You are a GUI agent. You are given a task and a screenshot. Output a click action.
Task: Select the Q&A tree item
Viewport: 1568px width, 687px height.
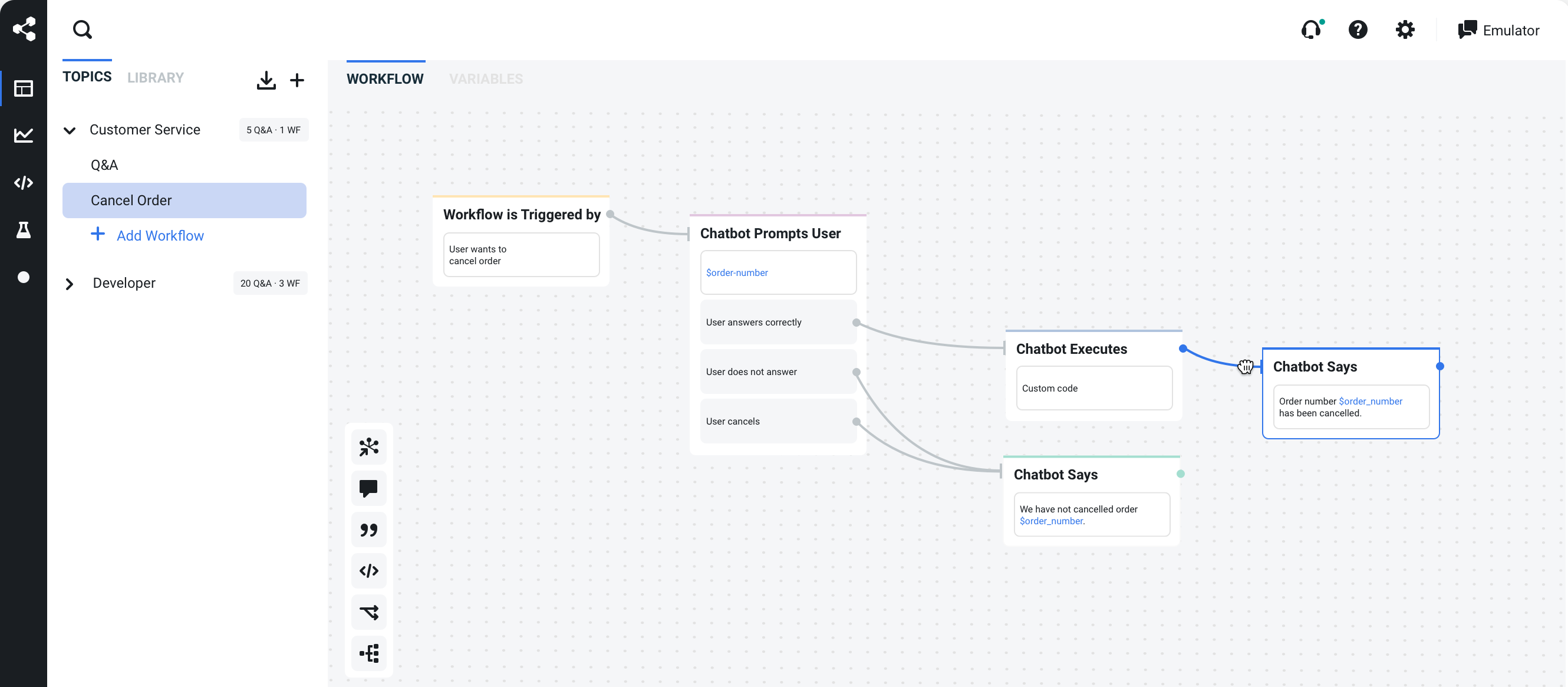point(104,165)
